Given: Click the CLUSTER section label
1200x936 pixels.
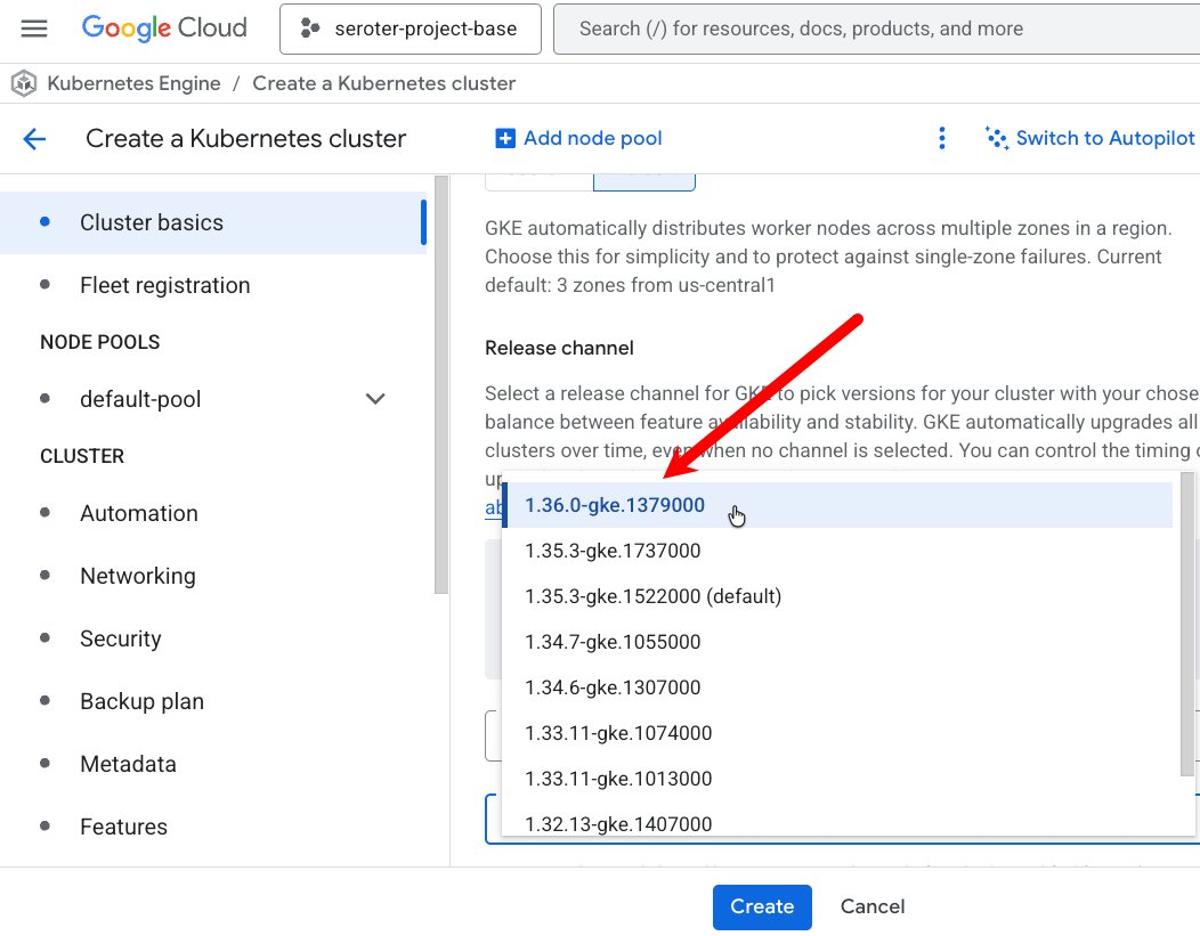Looking at the screenshot, I should 82,457.
